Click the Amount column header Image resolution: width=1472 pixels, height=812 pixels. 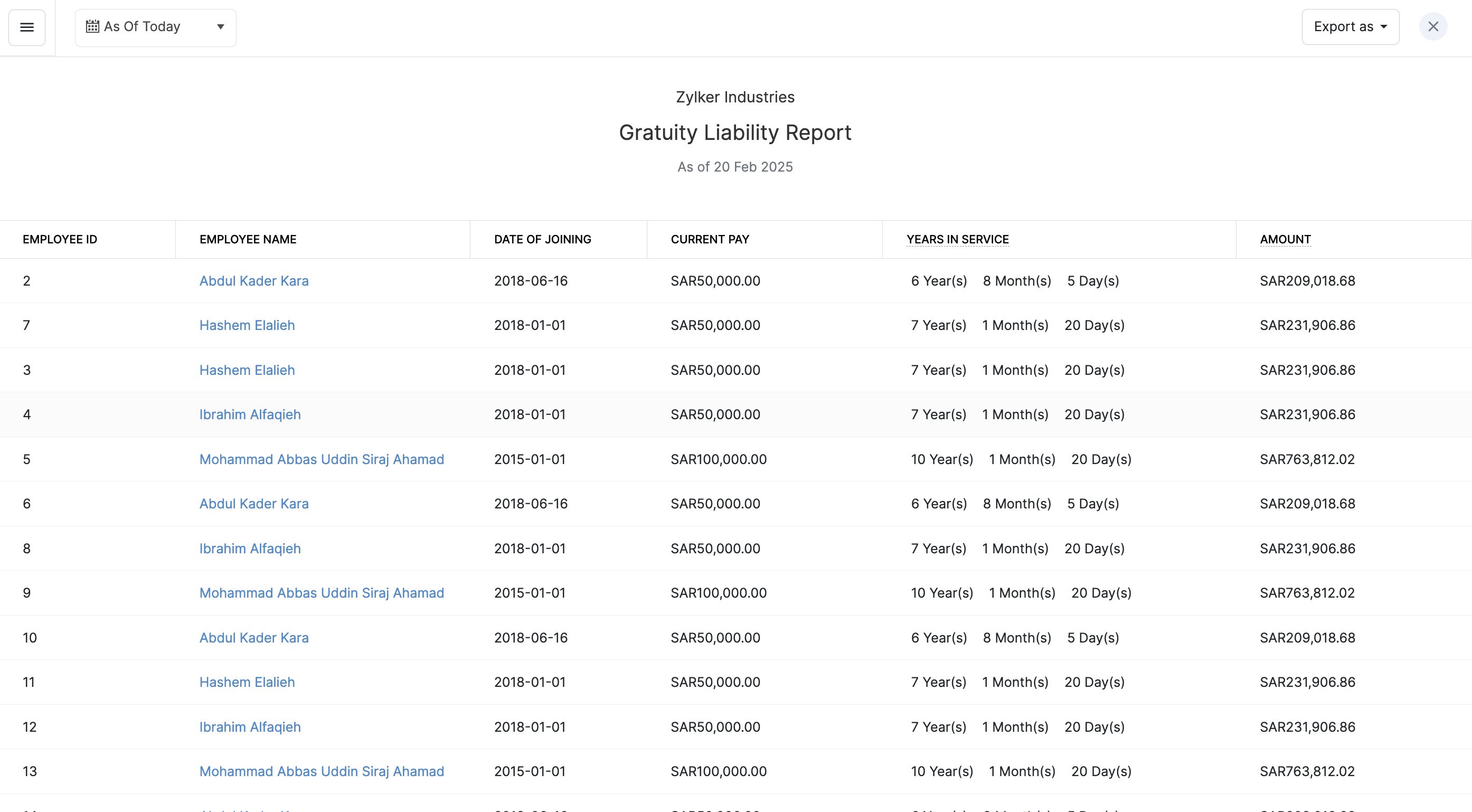[x=1285, y=239]
